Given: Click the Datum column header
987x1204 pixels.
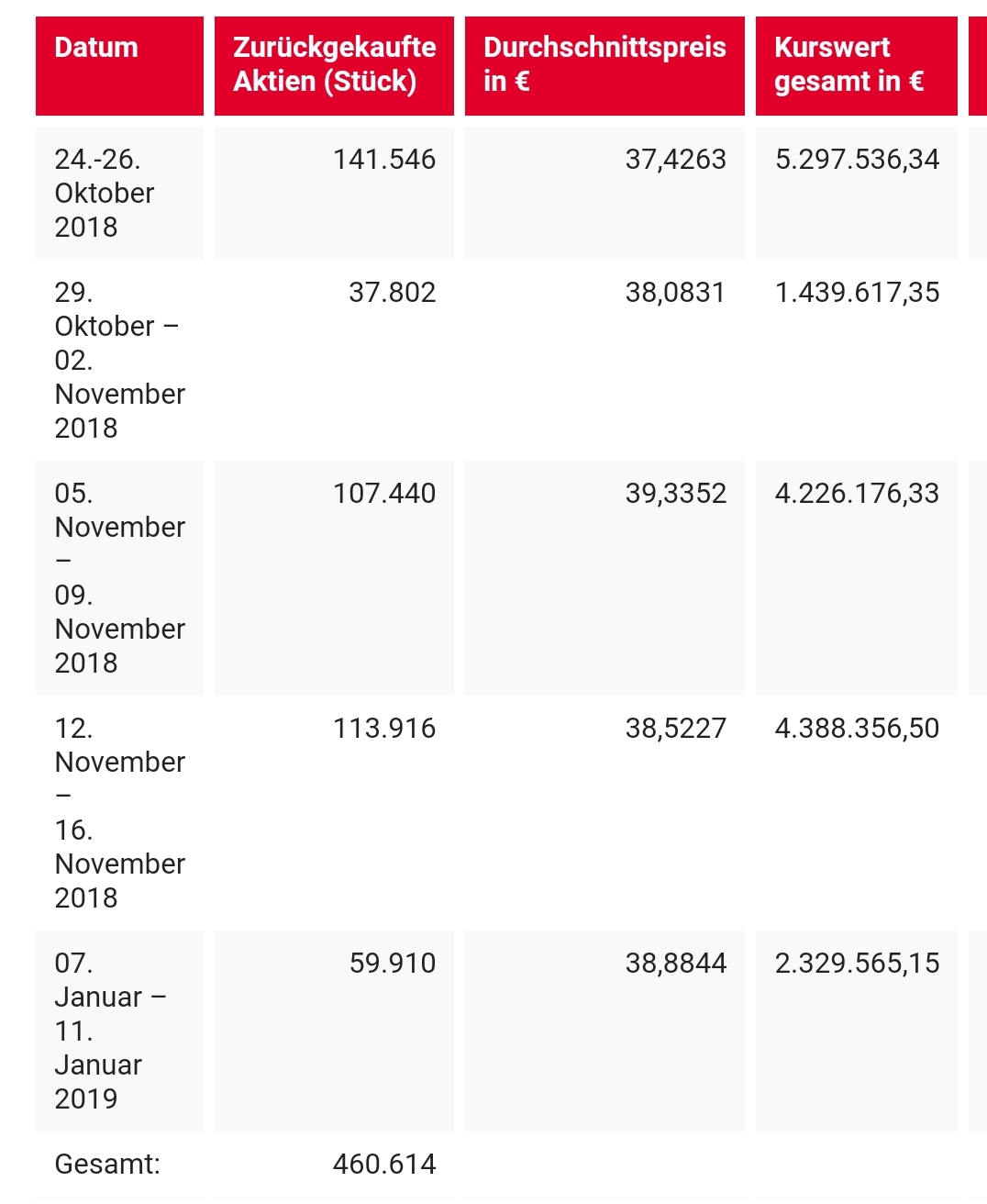Looking at the screenshot, I should point(96,48).
